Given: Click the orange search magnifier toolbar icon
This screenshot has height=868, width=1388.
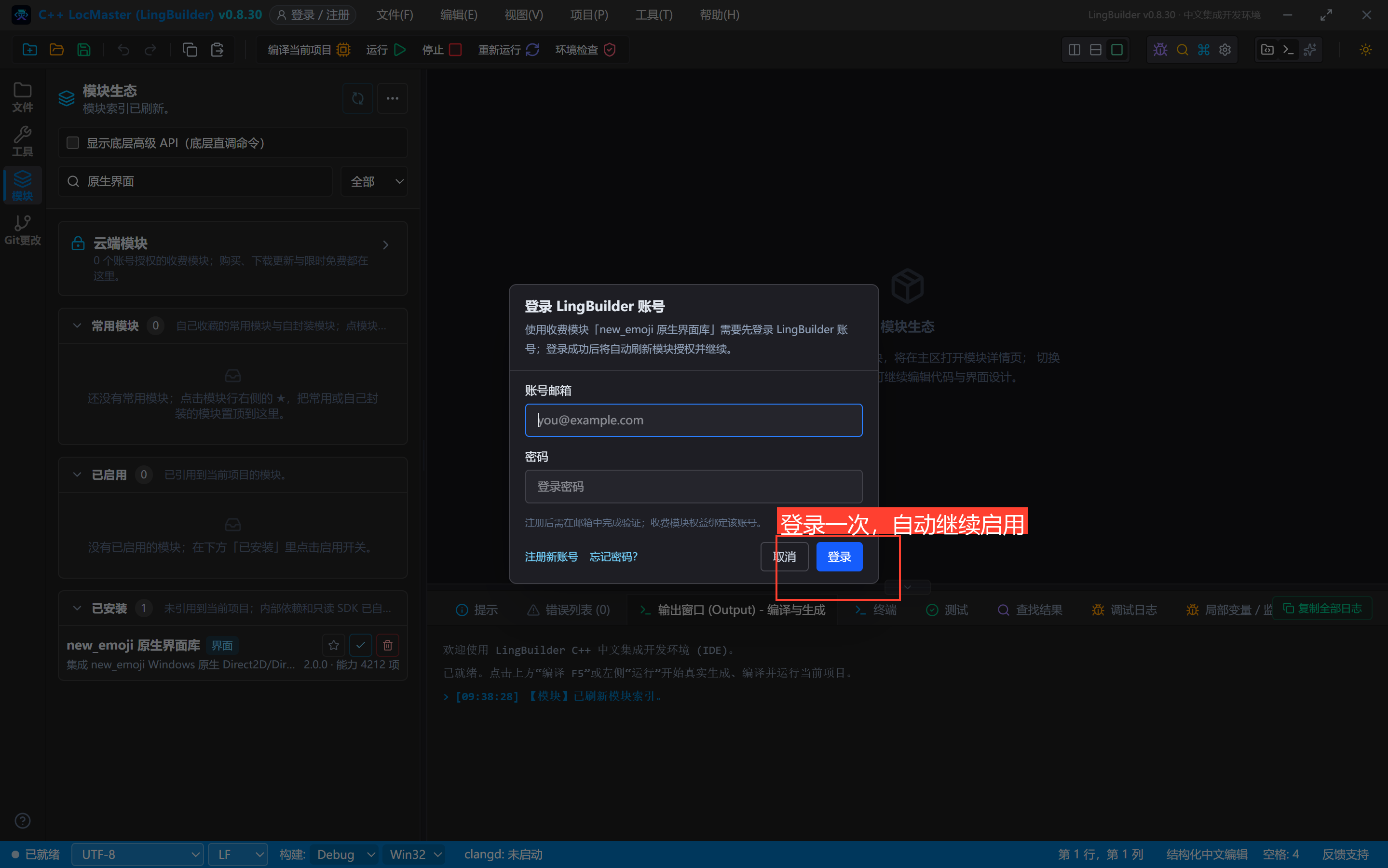Looking at the screenshot, I should tap(1183, 50).
